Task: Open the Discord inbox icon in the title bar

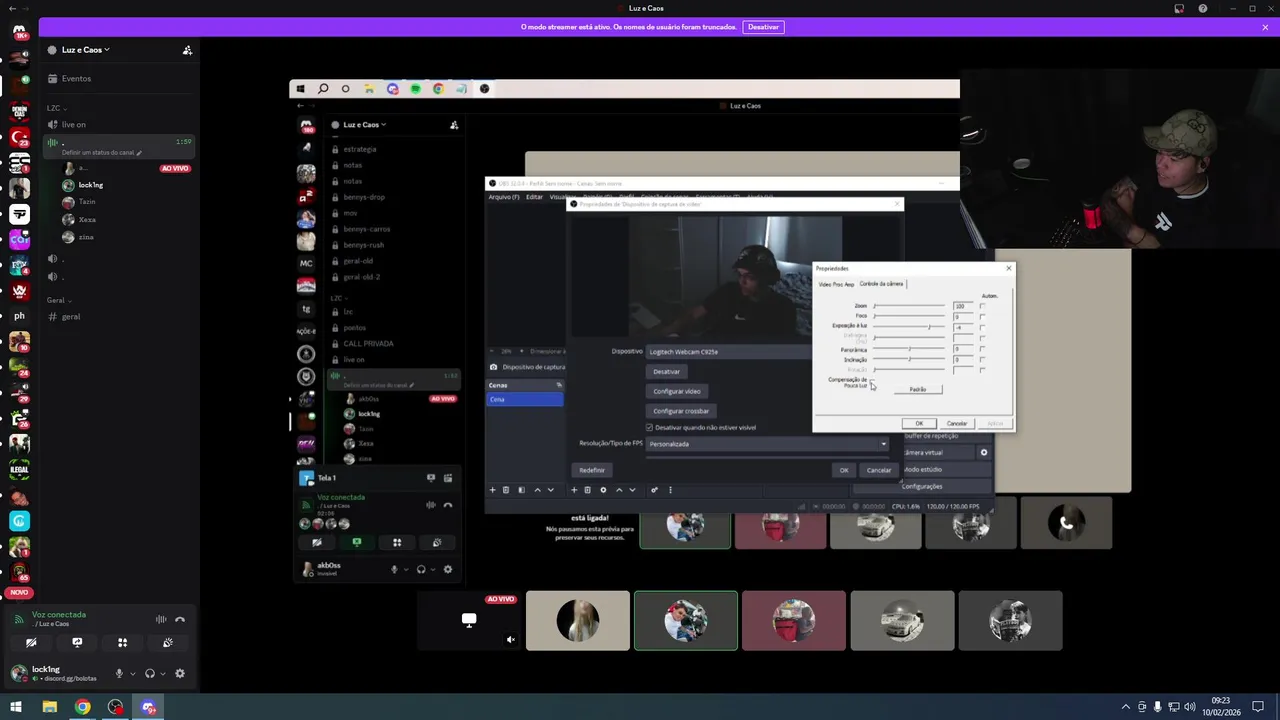Action: [x=1179, y=8]
